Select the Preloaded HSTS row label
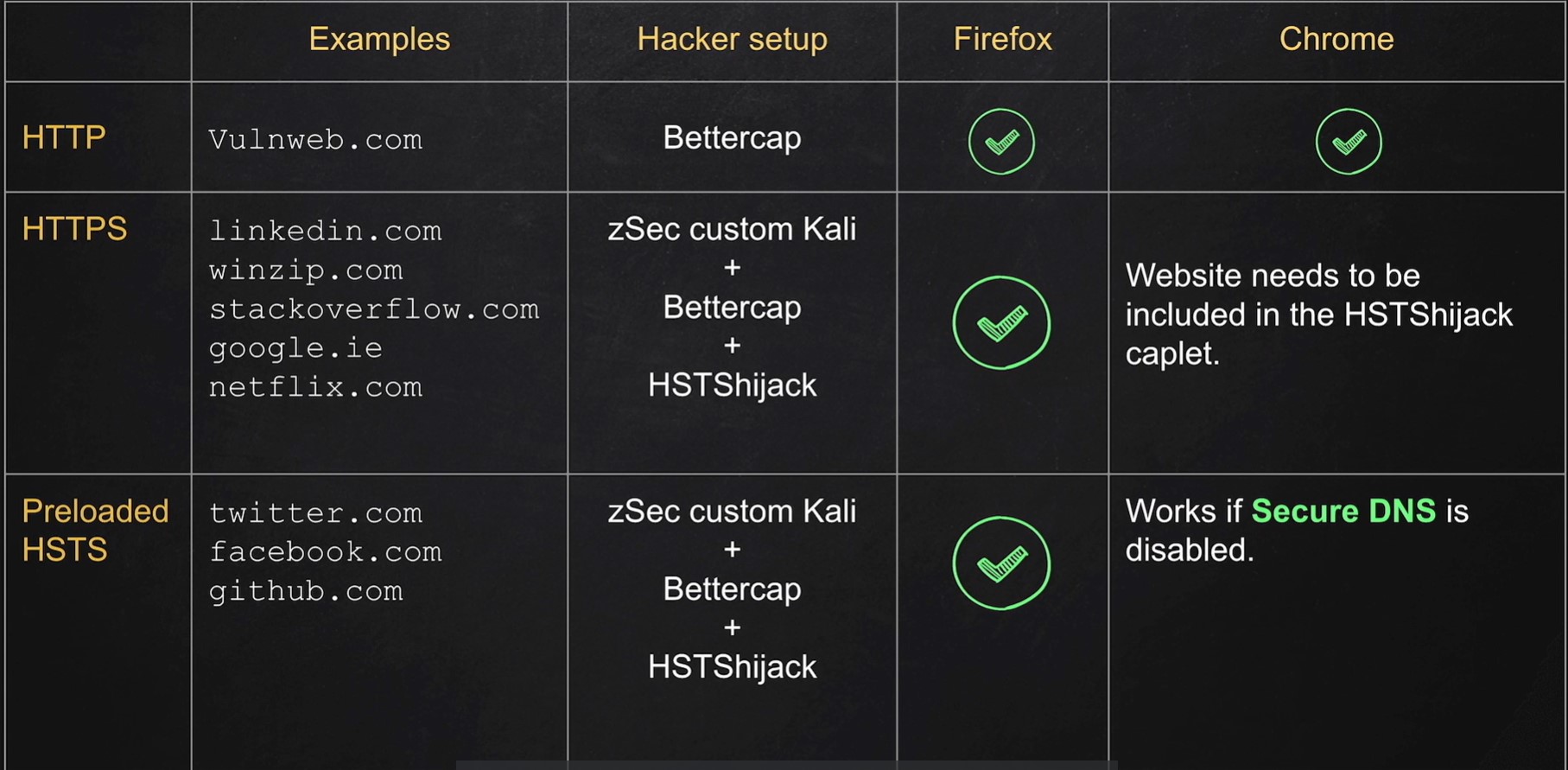 coord(95,530)
